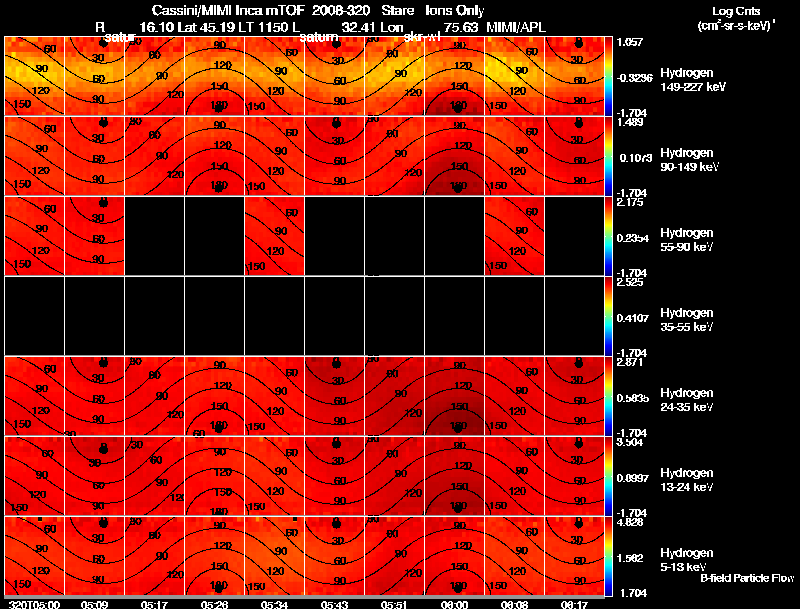Click the '05:09' time label
800x609 pixels.
[x=94, y=605]
